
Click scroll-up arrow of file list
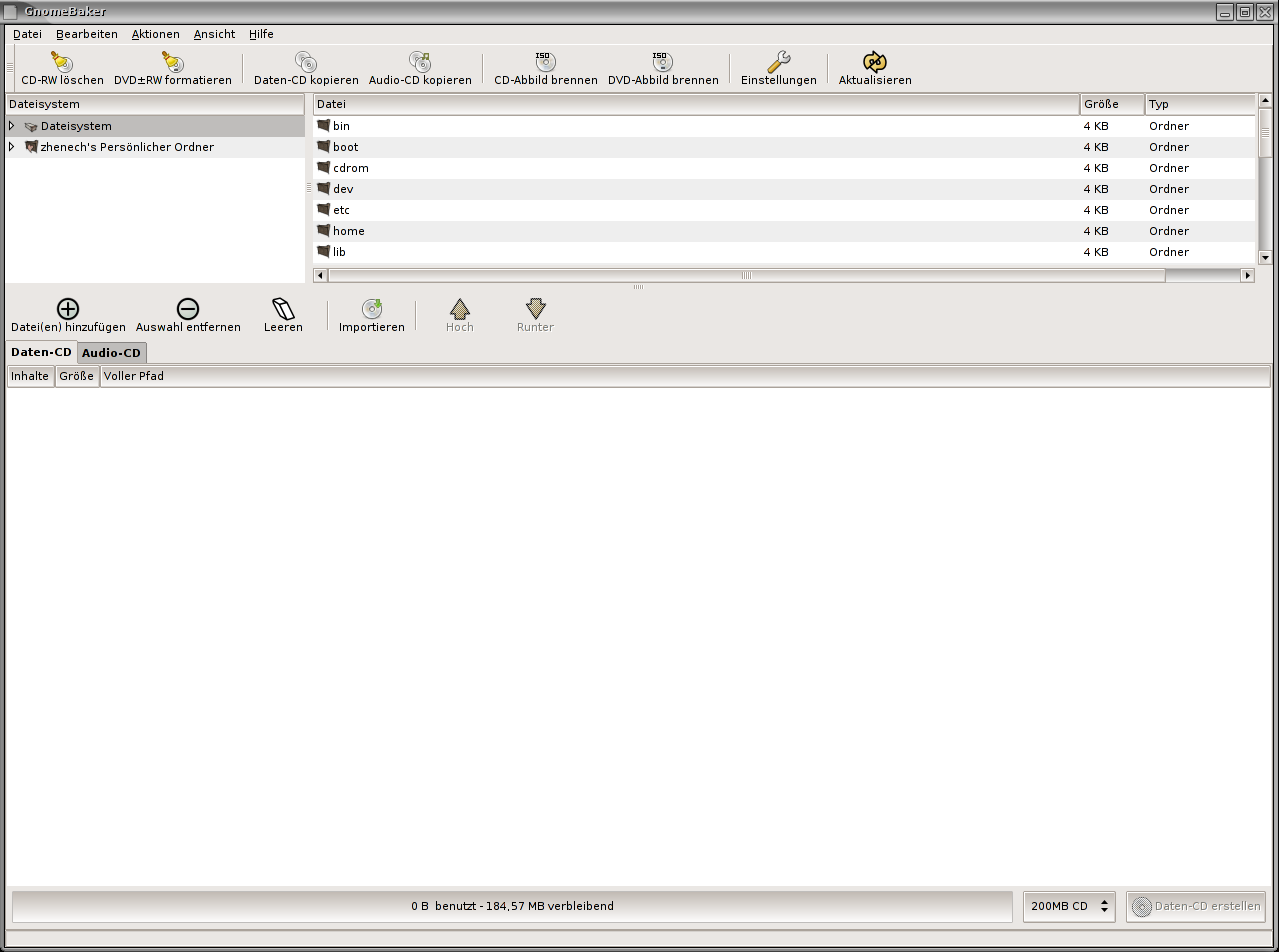[x=1265, y=100]
